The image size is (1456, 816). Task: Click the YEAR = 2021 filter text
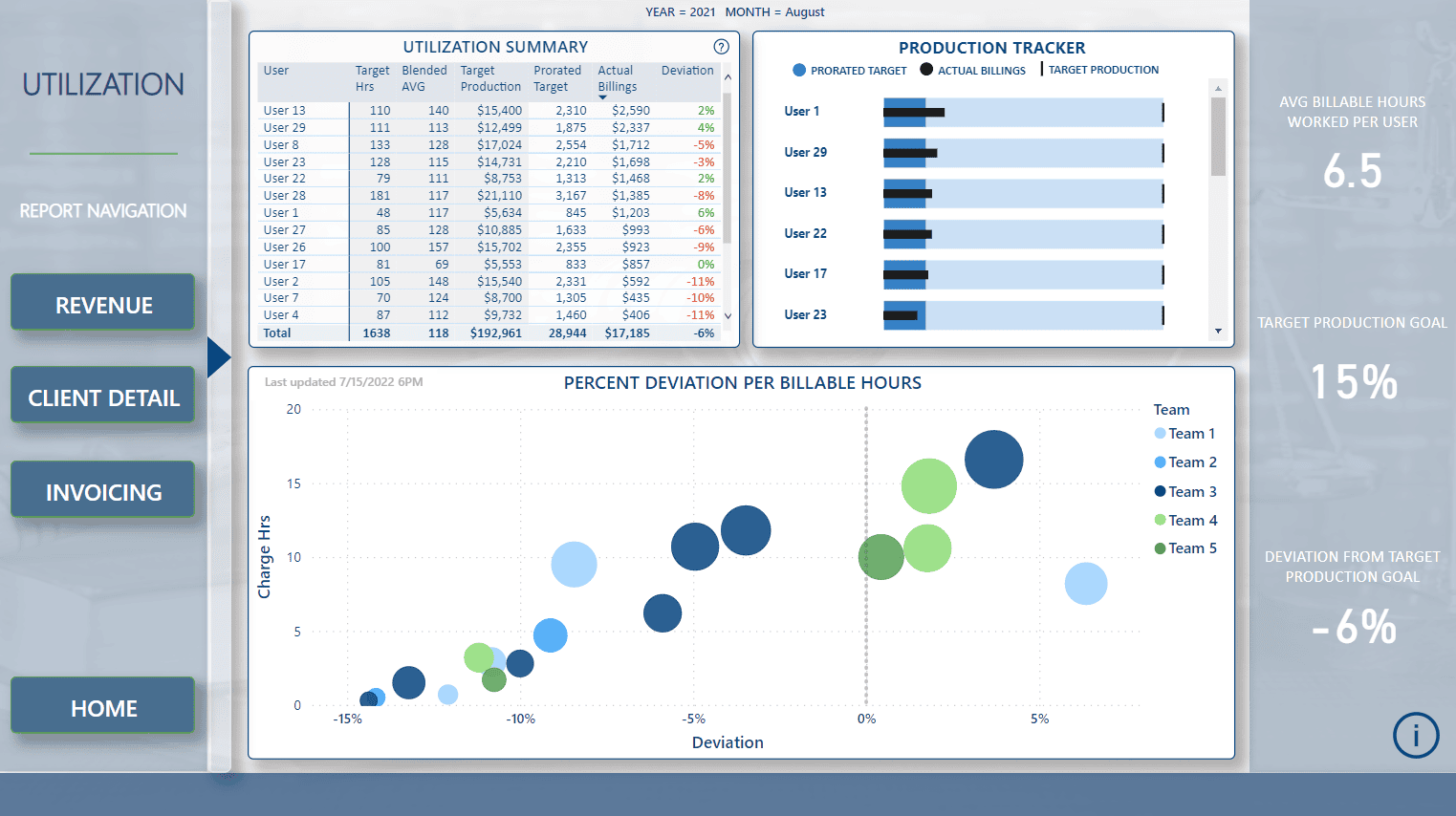pos(680,12)
